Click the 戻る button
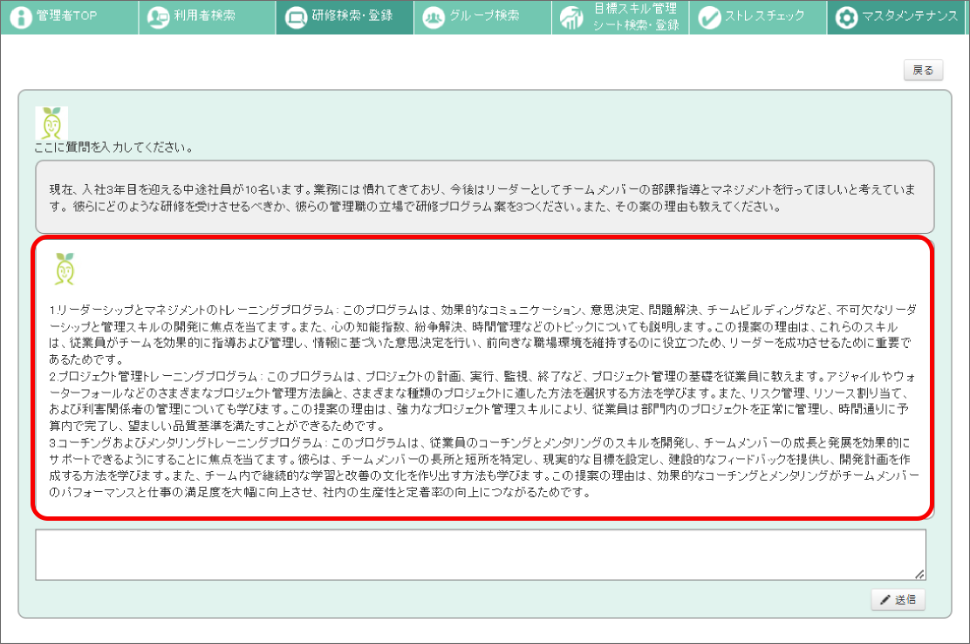This screenshot has height=644, width=970. (923, 70)
